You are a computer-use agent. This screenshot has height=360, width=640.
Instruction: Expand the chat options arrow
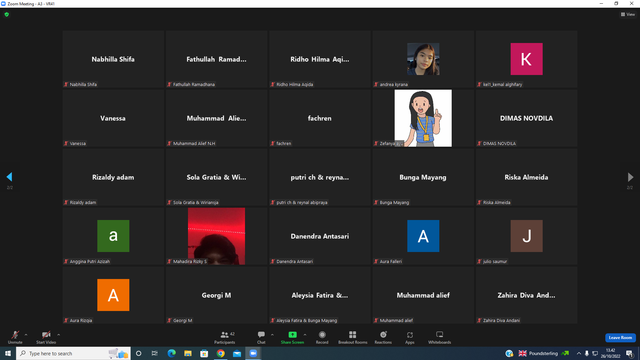click(272, 335)
